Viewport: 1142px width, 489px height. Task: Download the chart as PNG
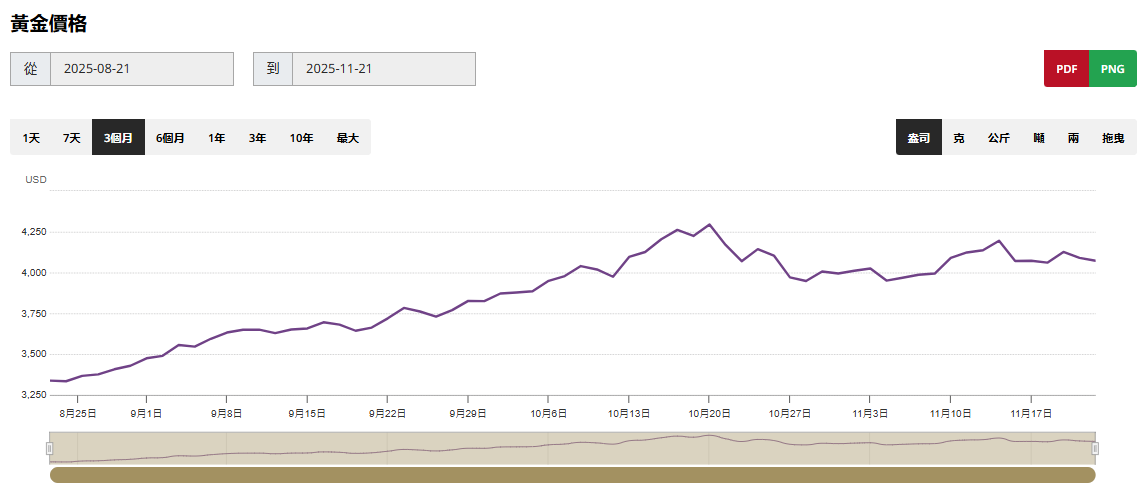tap(1112, 69)
